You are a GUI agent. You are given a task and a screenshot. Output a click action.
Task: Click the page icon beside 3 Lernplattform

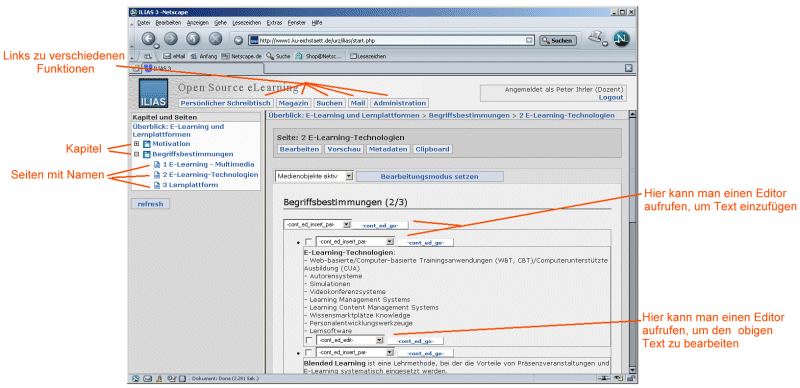point(157,185)
